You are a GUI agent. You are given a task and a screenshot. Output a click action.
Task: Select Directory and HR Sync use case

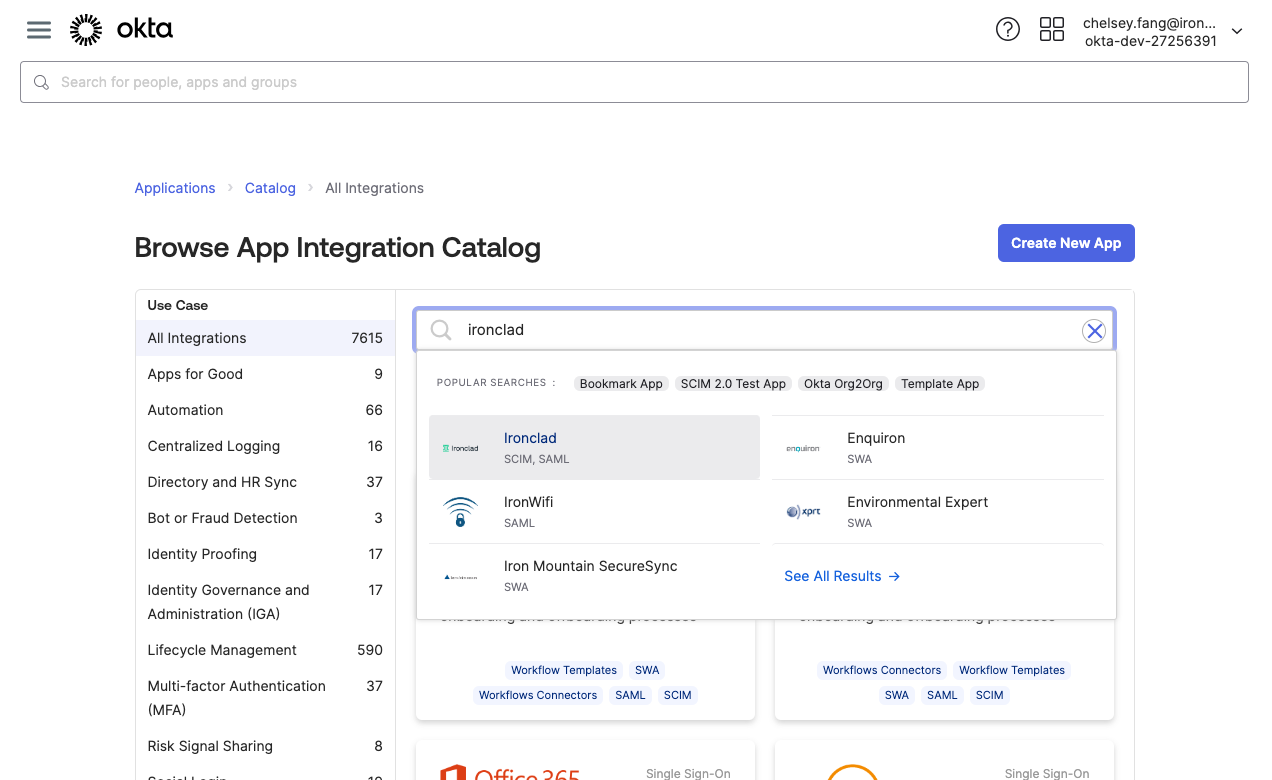pyautogui.click(x=265, y=482)
